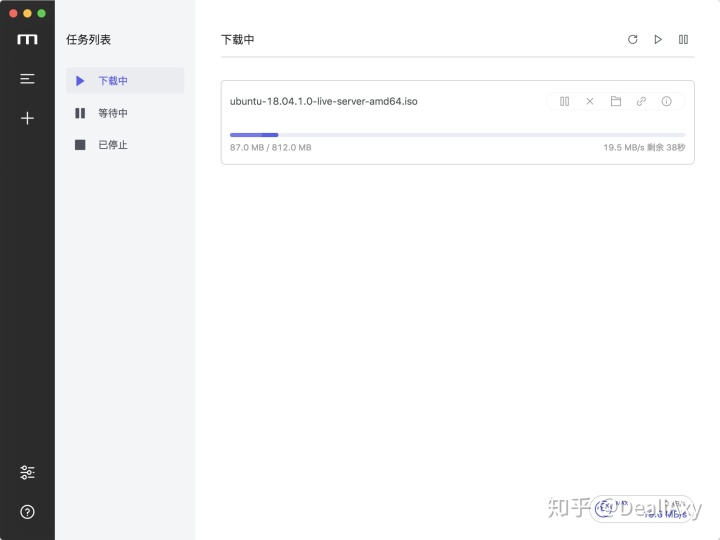Click the 19.5 MB/s remaining time text
720x540 pixels.
(644, 147)
